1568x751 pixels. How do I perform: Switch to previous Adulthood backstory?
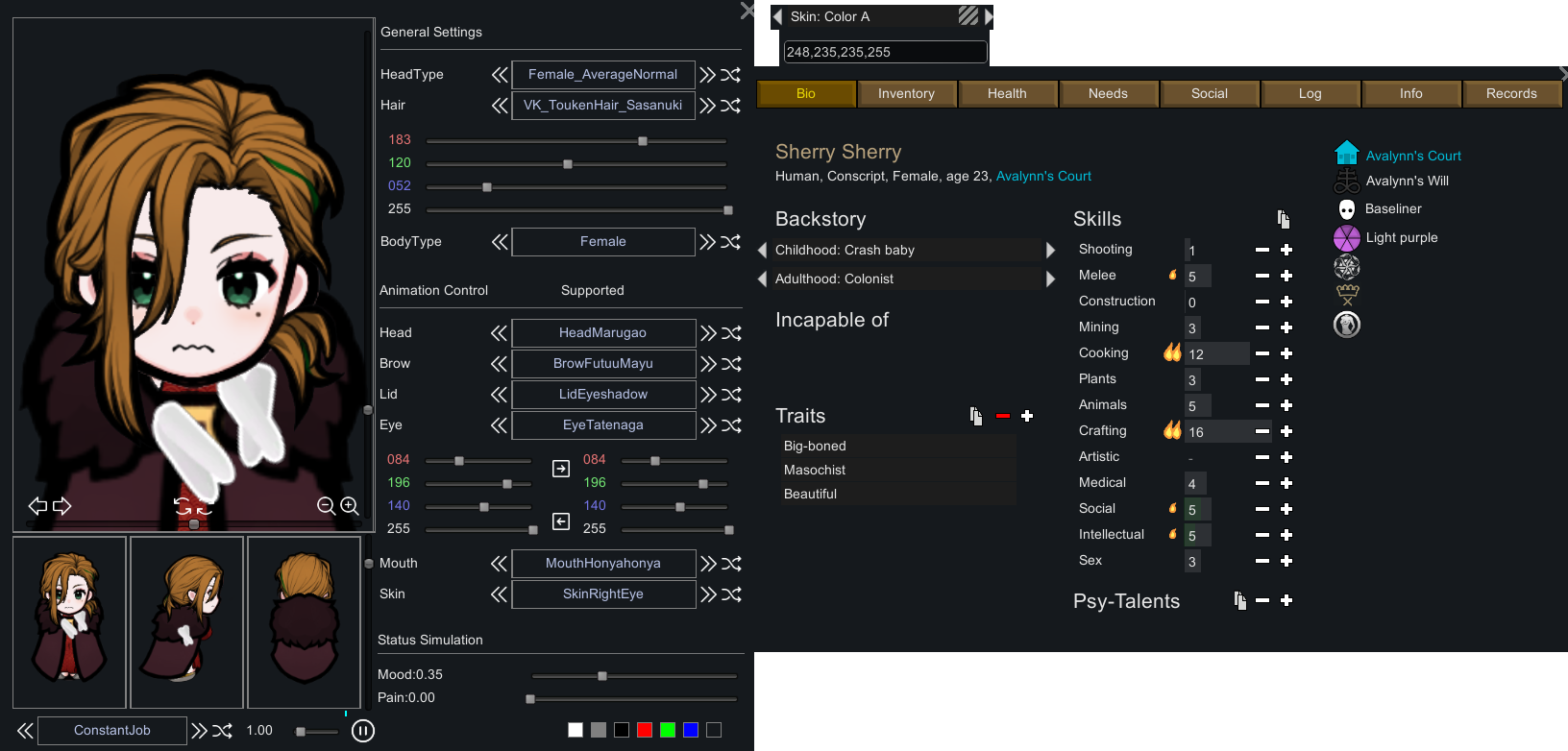[x=763, y=279]
